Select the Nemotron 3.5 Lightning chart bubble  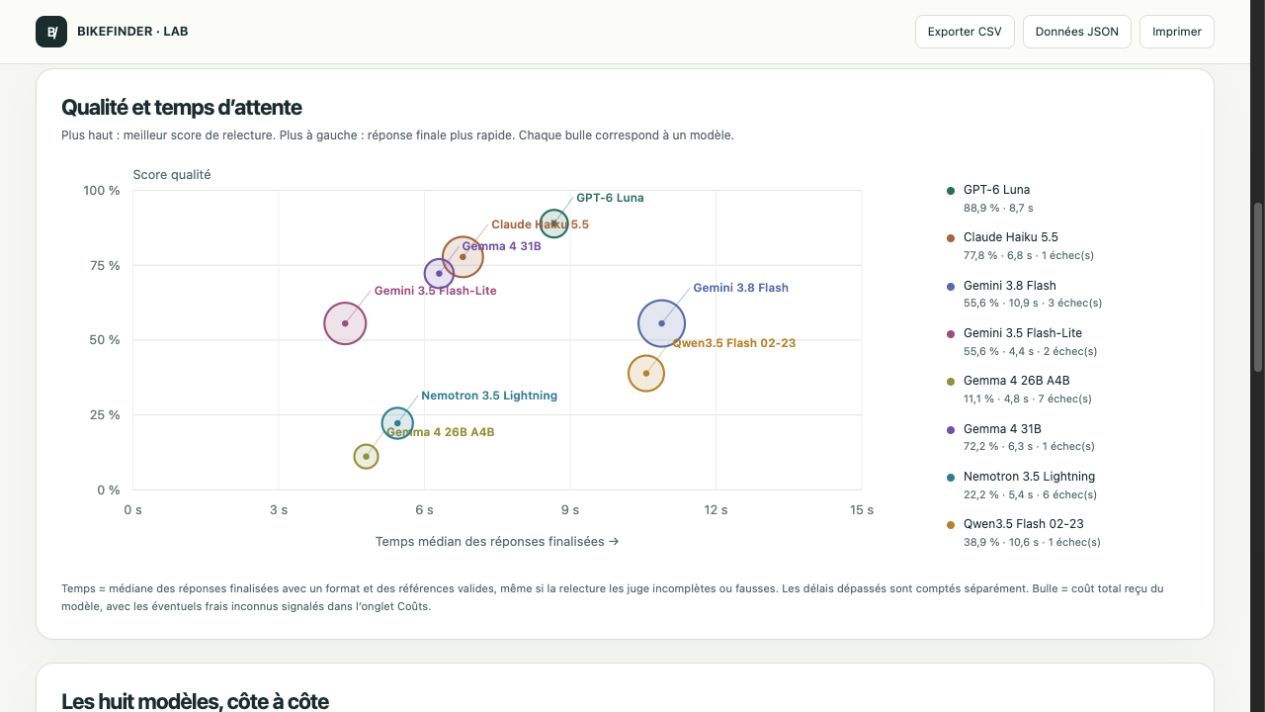click(x=397, y=423)
